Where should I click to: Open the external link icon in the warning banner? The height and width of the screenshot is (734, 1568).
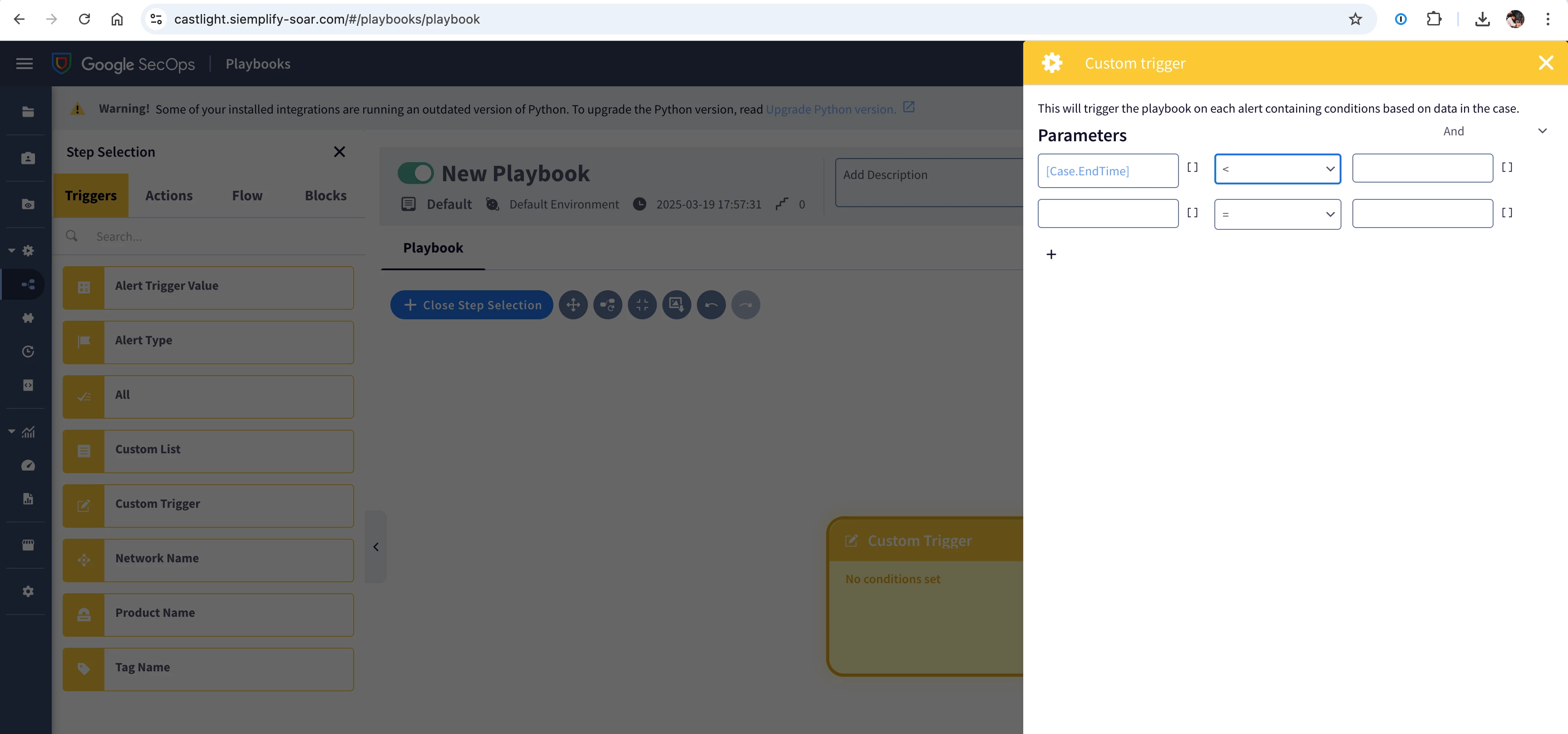point(909,107)
